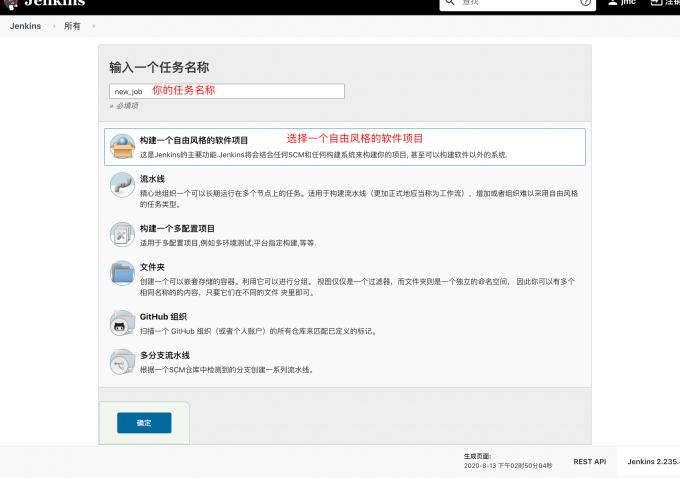Click the user profile icon in header
Screen dimensions: 680x478
tap(612, 2)
